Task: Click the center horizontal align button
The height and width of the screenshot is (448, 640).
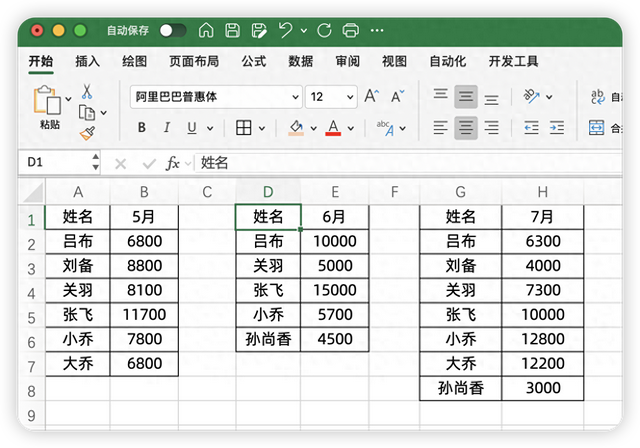Action: (466, 128)
